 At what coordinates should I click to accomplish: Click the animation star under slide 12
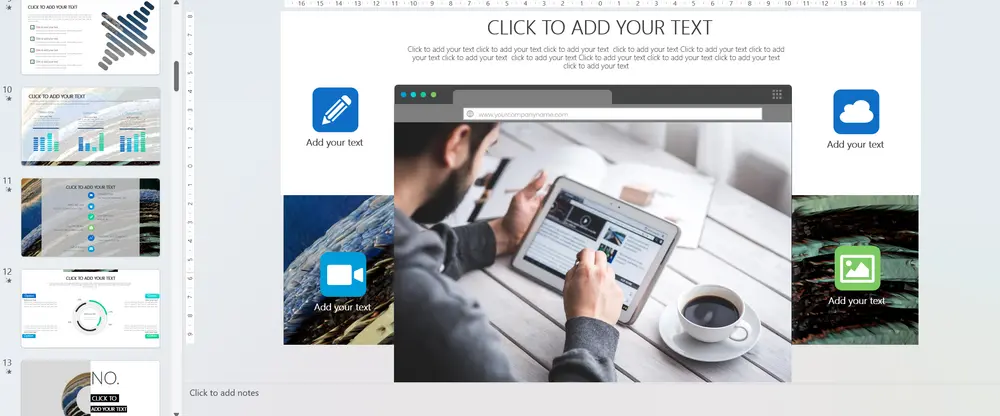tap(8, 281)
